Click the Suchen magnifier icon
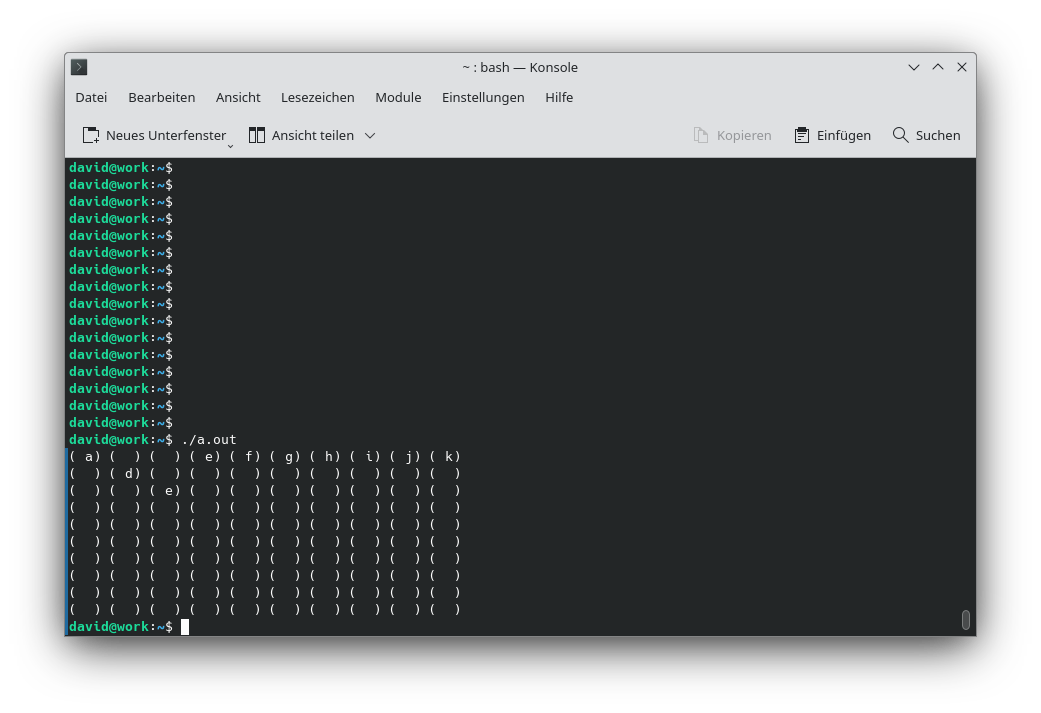The image size is (1041, 713). coord(898,135)
